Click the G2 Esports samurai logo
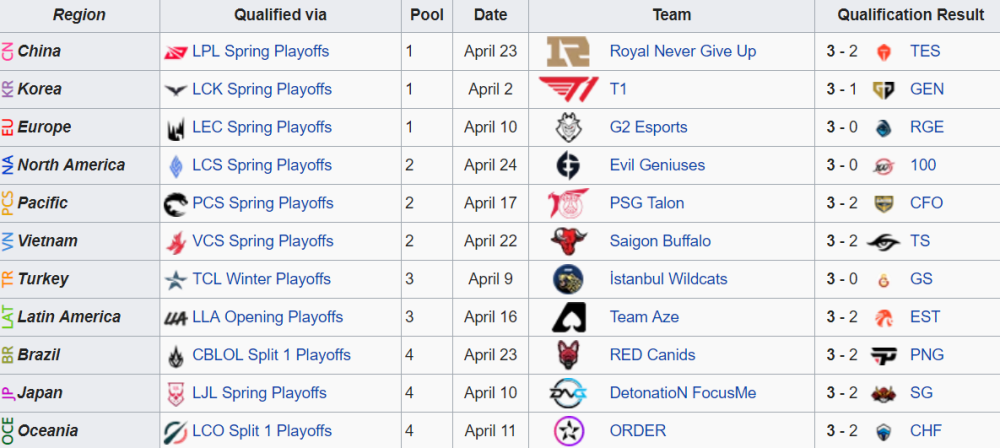Viewport: 1000px width, 448px height. coord(569,127)
